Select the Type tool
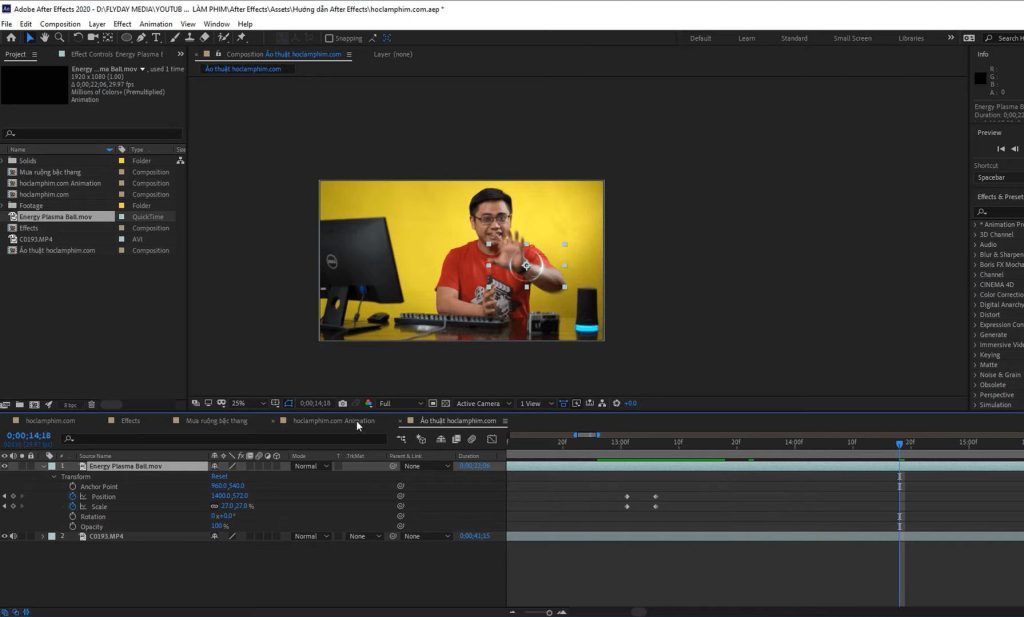This screenshot has width=1024, height=617. pos(155,39)
